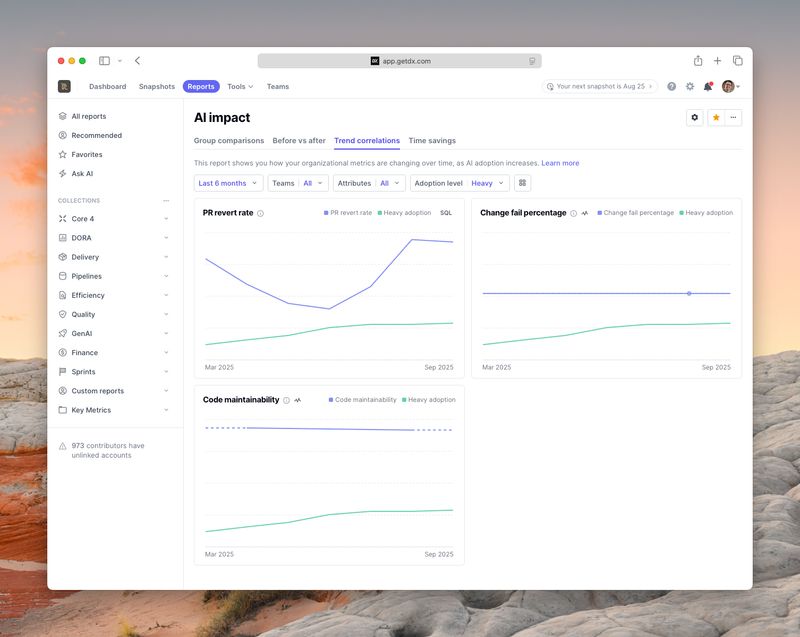Screen dimensions: 800x637
Task: Open the notifications bell icon
Action: [708, 87]
